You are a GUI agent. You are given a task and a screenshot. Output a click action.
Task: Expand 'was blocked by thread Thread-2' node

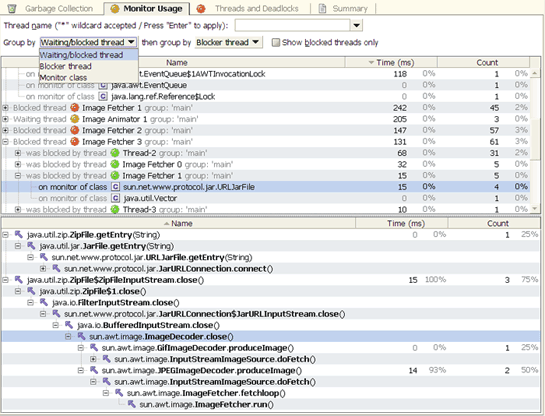[x=18, y=153]
